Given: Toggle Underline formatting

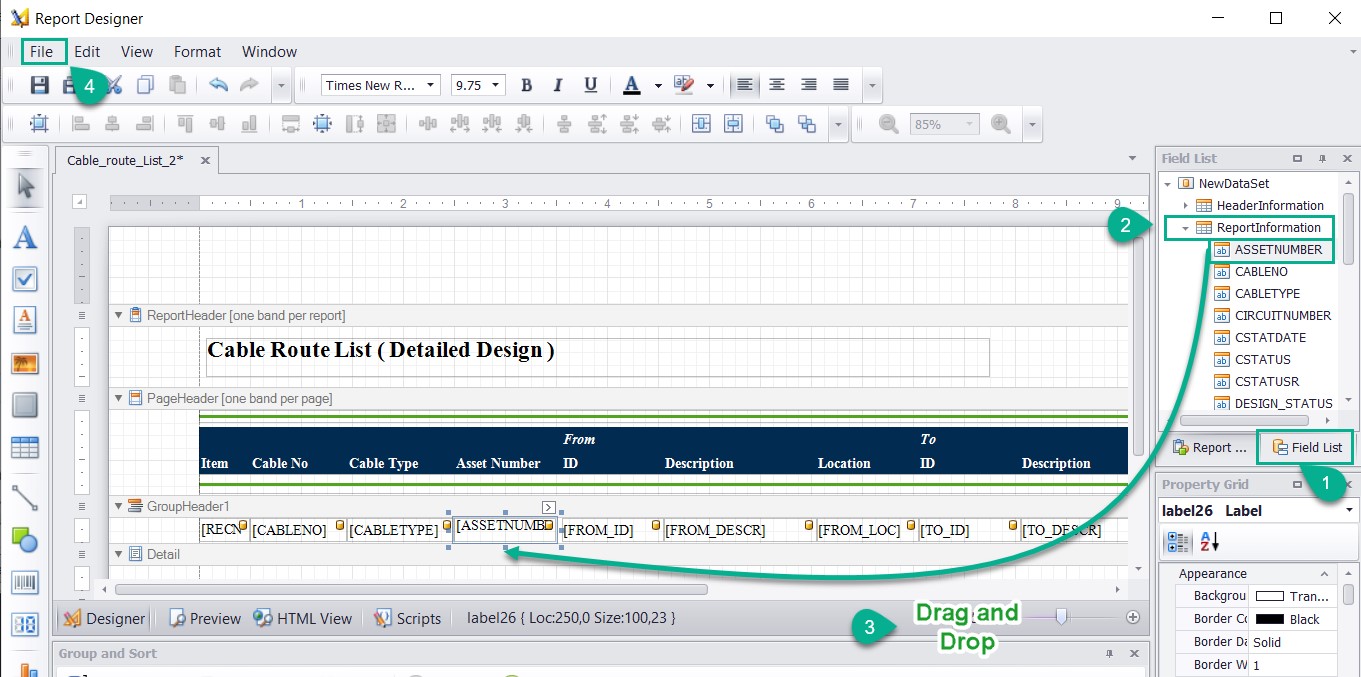Looking at the screenshot, I should tap(591, 85).
